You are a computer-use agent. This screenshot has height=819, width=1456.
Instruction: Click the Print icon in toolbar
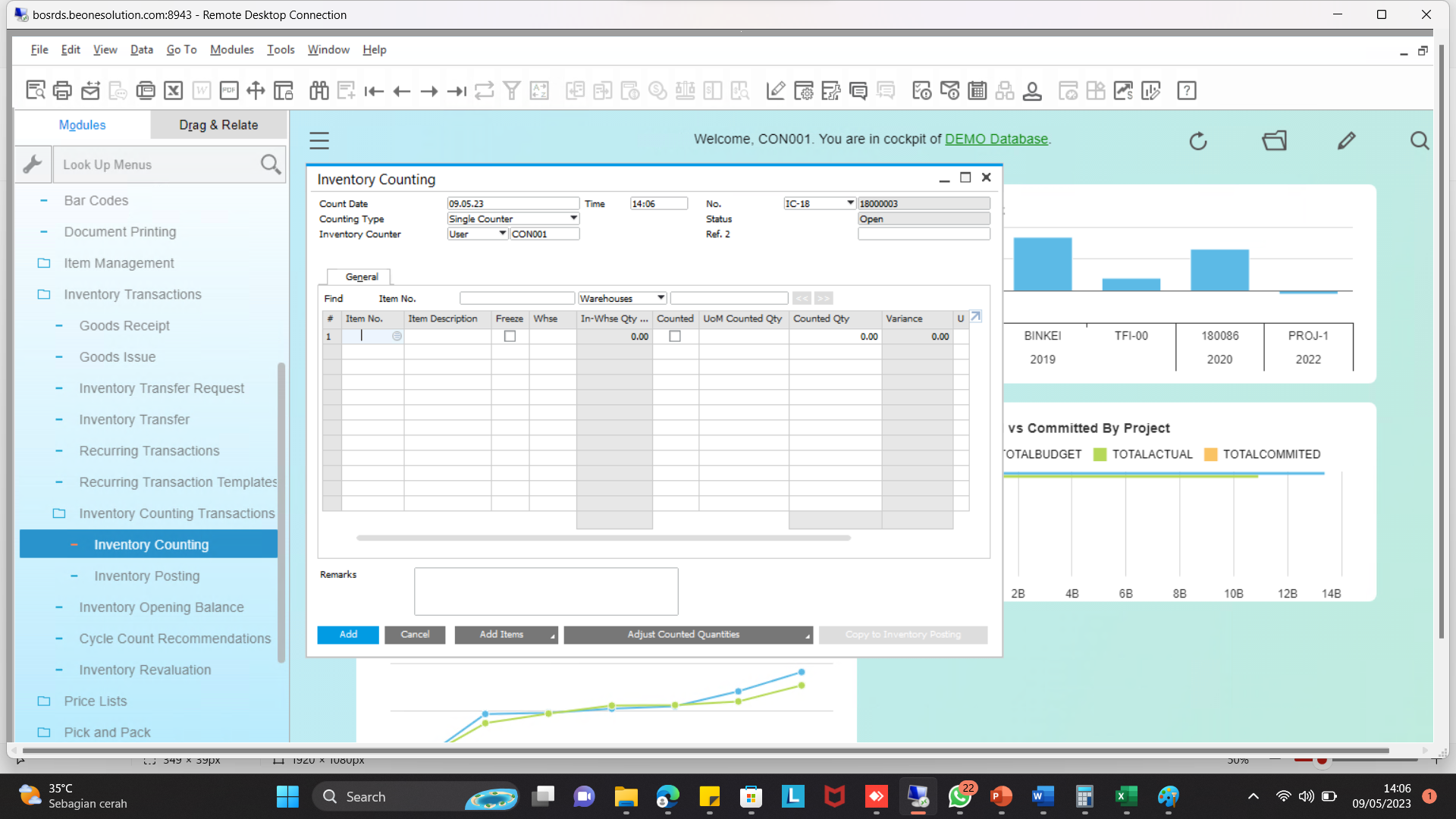[62, 91]
